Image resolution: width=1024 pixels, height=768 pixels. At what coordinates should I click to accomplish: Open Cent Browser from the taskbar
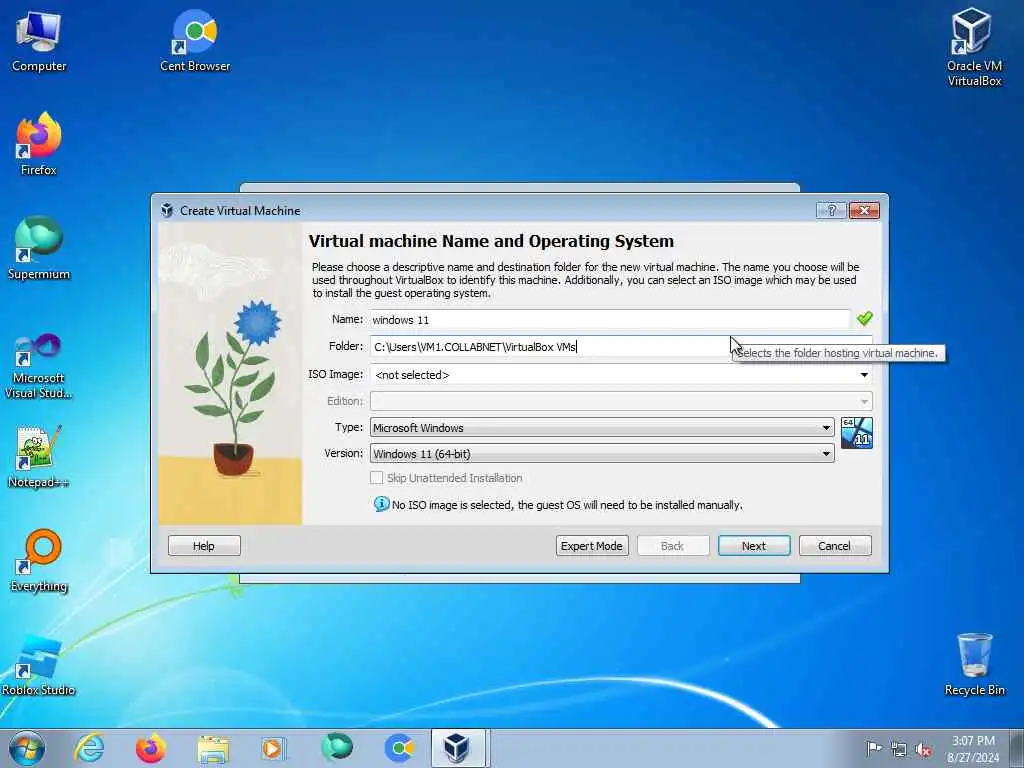point(398,748)
